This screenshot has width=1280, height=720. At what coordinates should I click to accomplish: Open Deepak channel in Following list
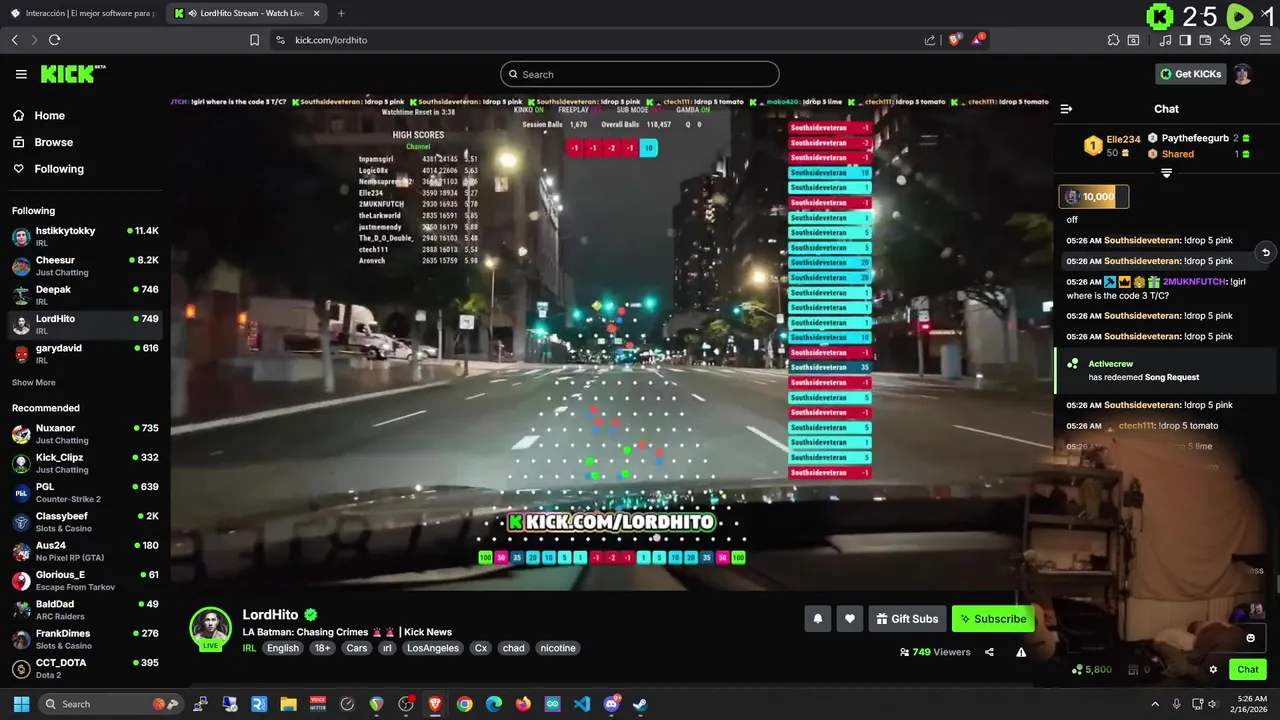(x=85, y=295)
